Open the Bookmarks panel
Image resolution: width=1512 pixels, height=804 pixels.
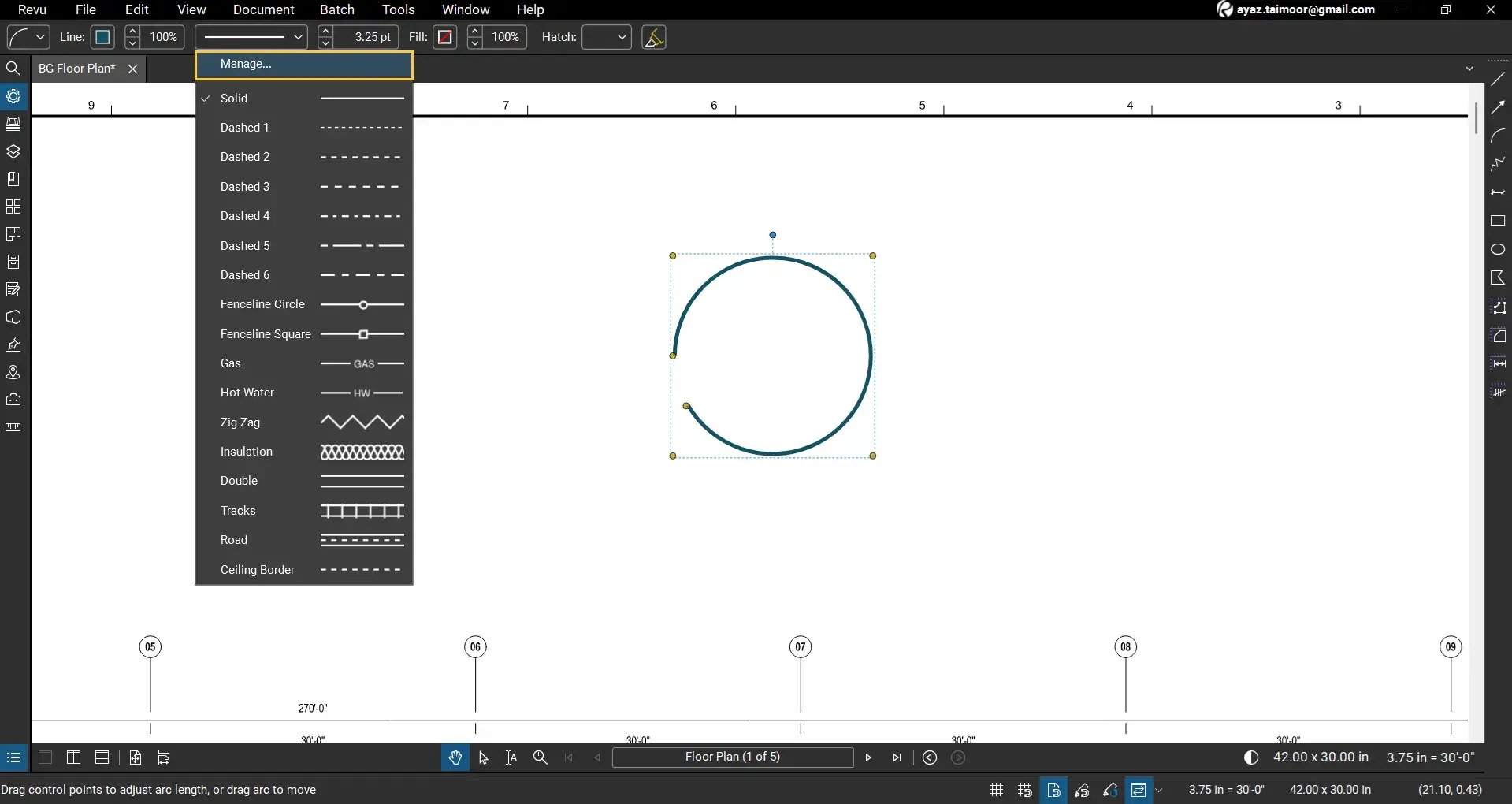point(13,179)
